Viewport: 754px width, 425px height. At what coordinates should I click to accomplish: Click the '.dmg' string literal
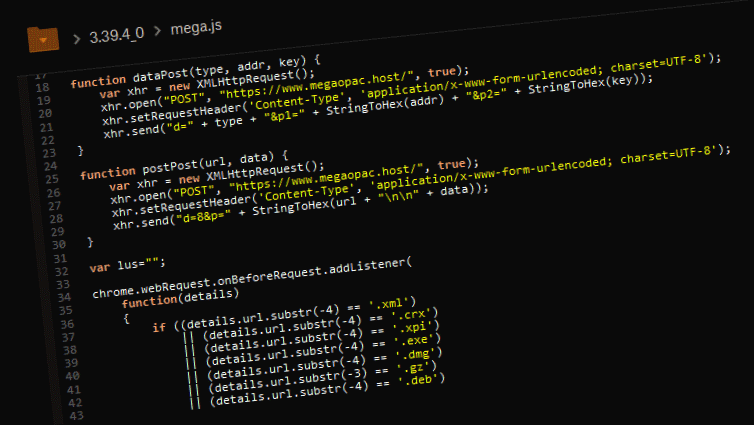coord(419,355)
